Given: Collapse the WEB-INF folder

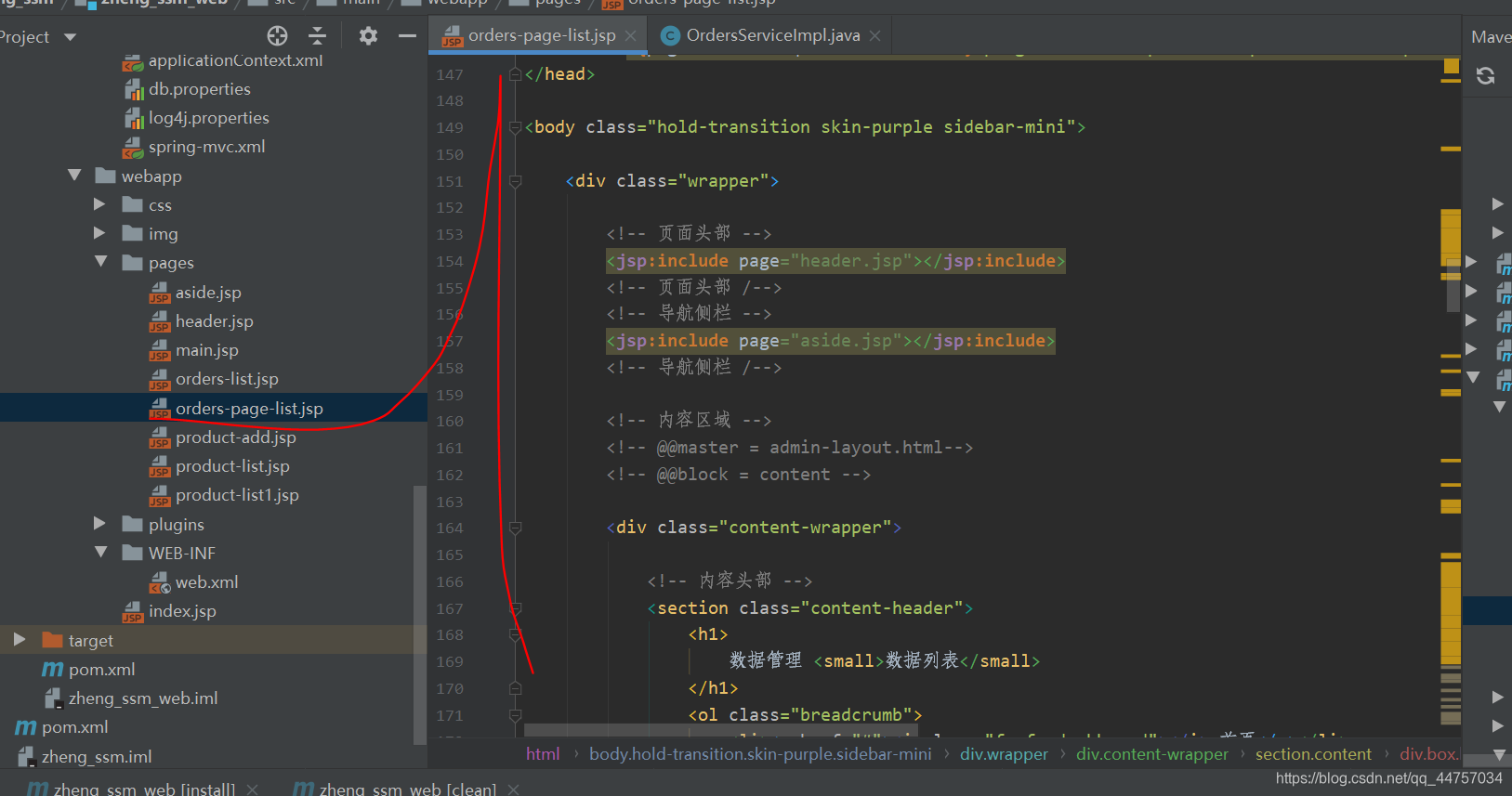Looking at the screenshot, I should click(101, 553).
